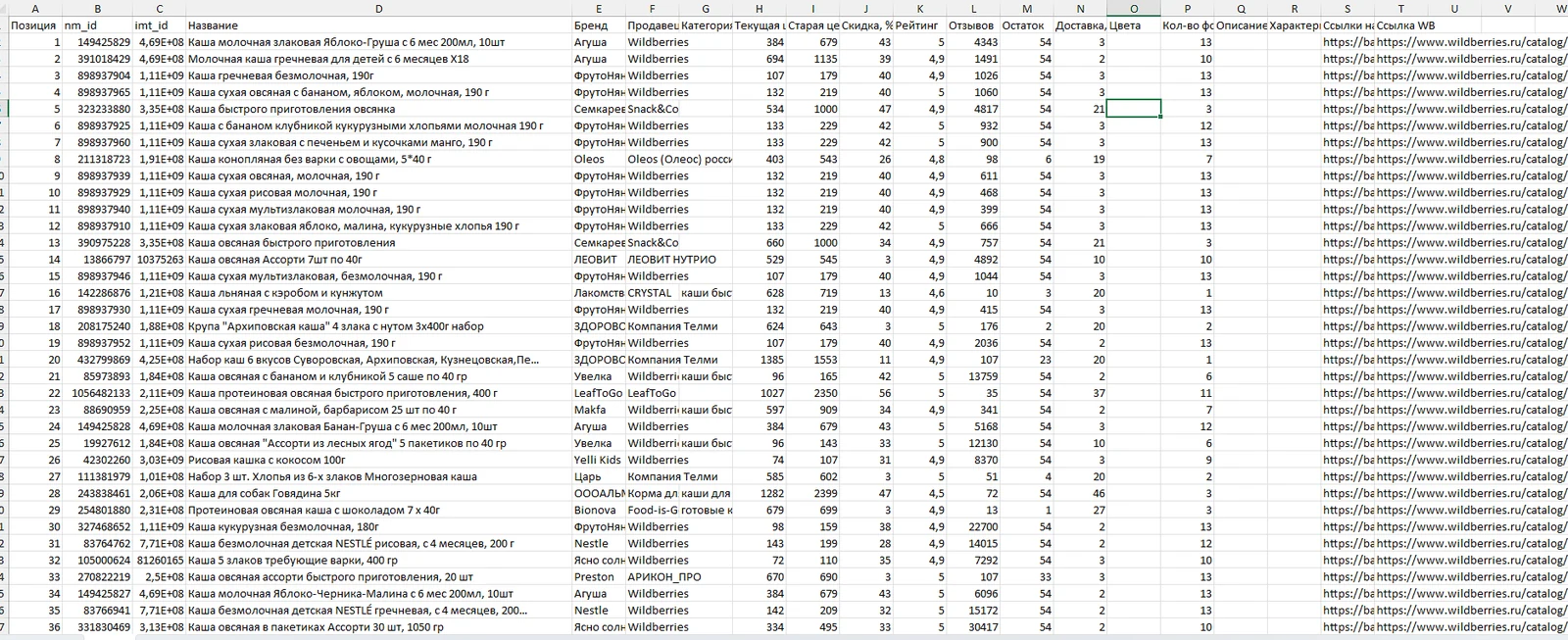The image size is (1568, 640).
Task: Select cell 'Каша конопляная без варки с овощами'
Action: 379,159
